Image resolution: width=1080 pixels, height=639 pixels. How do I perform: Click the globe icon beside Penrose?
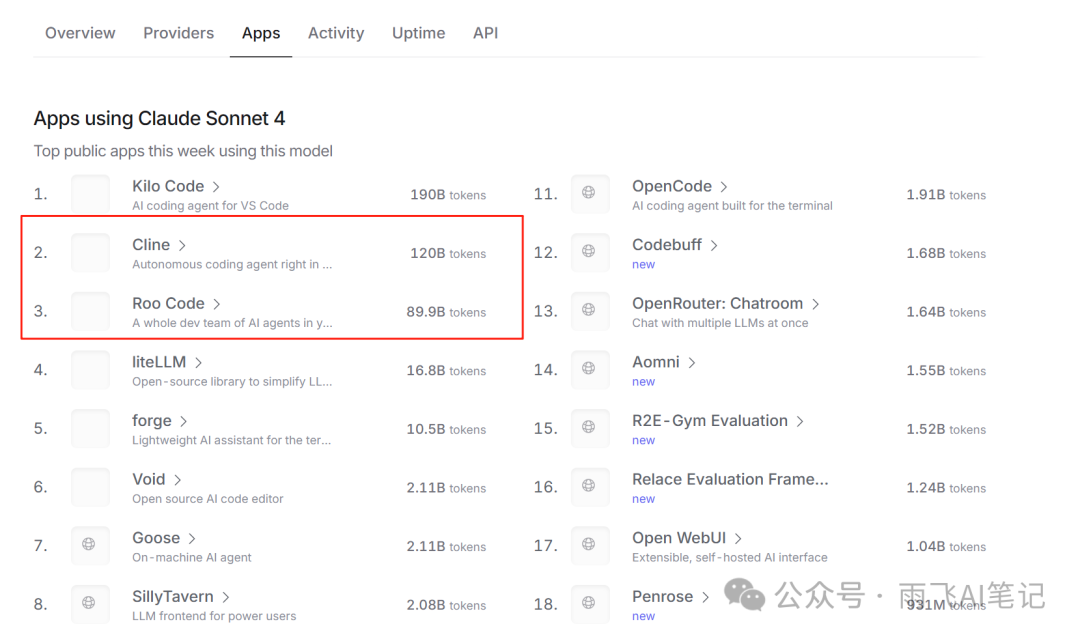pyautogui.click(x=589, y=602)
